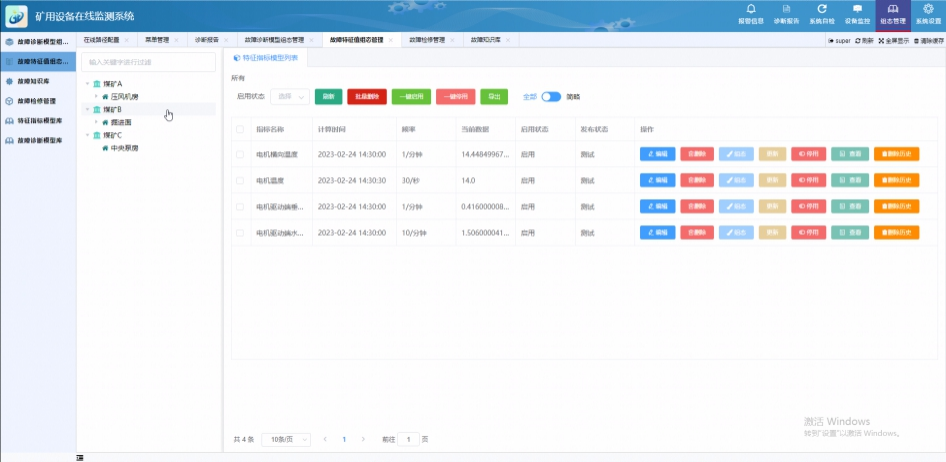Collapse the 煤矿A tree node
Viewport: 946px width, 462px height.
tap(86, 84)
